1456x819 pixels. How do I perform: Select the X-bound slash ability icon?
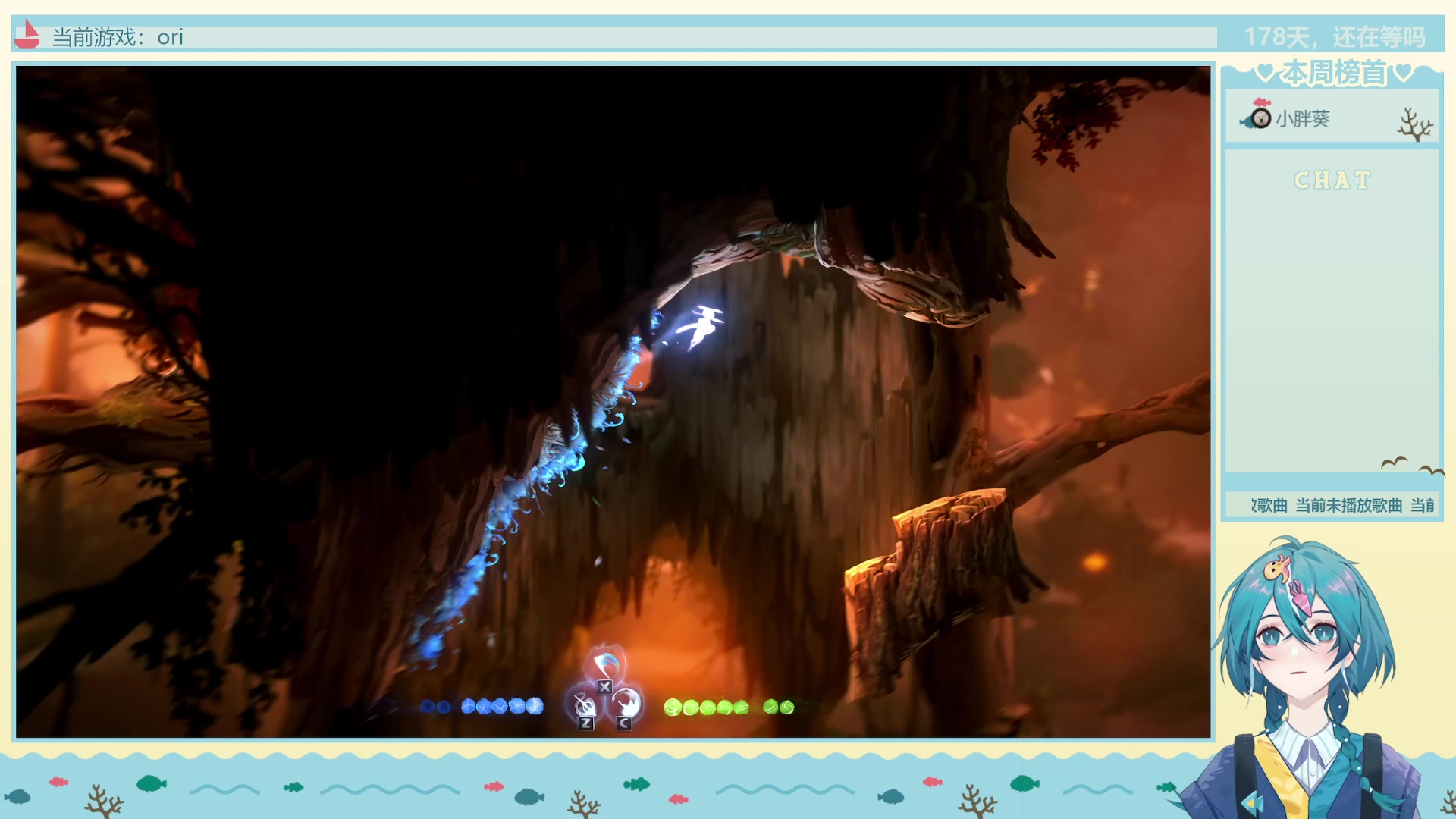pos(605,667)
